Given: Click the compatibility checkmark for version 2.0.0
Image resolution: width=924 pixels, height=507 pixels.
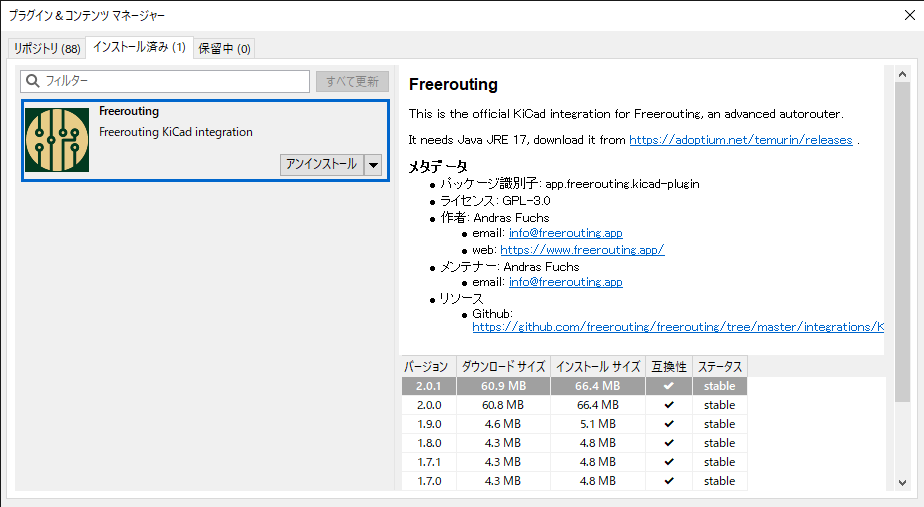Looking at the screenshot, I should point(669,405).
